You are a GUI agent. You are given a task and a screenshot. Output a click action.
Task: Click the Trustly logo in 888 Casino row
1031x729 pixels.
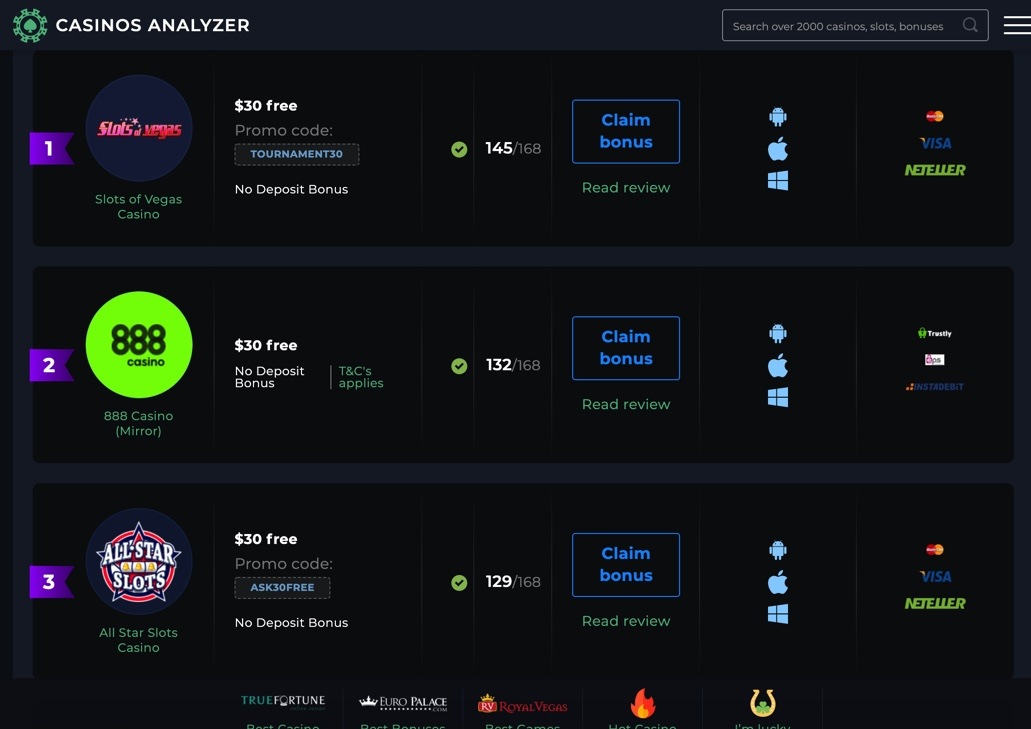(x=935, y=333)
